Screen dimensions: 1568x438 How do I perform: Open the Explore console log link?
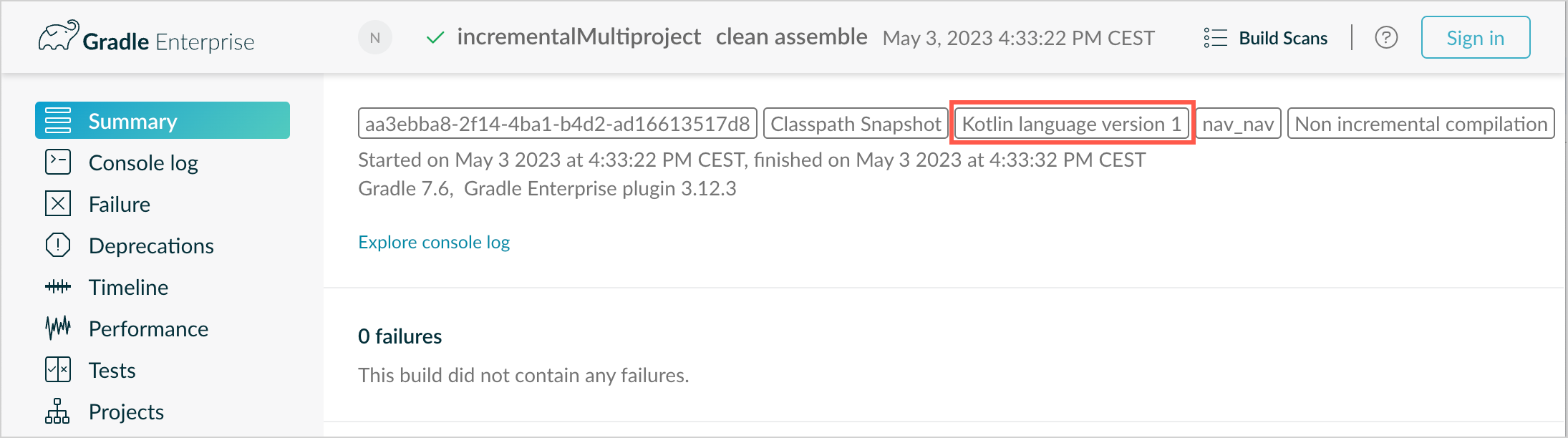pyautogui.click(x=433, y=242)
